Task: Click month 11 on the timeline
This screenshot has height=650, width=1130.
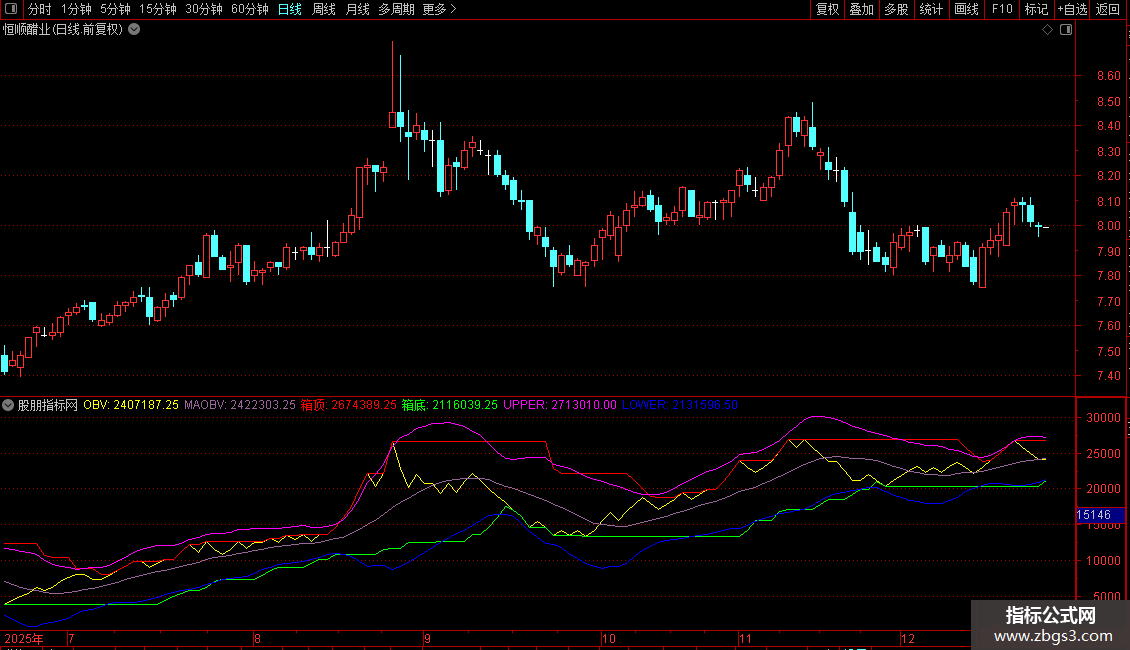Action: (x=745, y=638)
